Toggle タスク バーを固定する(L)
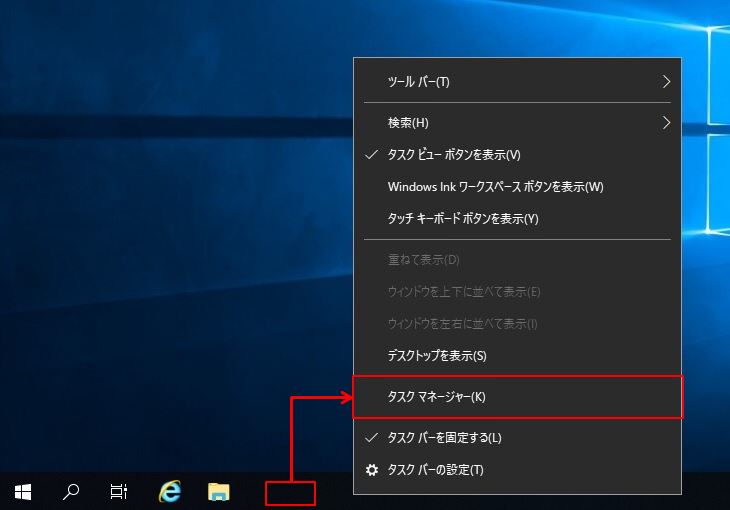 pos(517,438)
